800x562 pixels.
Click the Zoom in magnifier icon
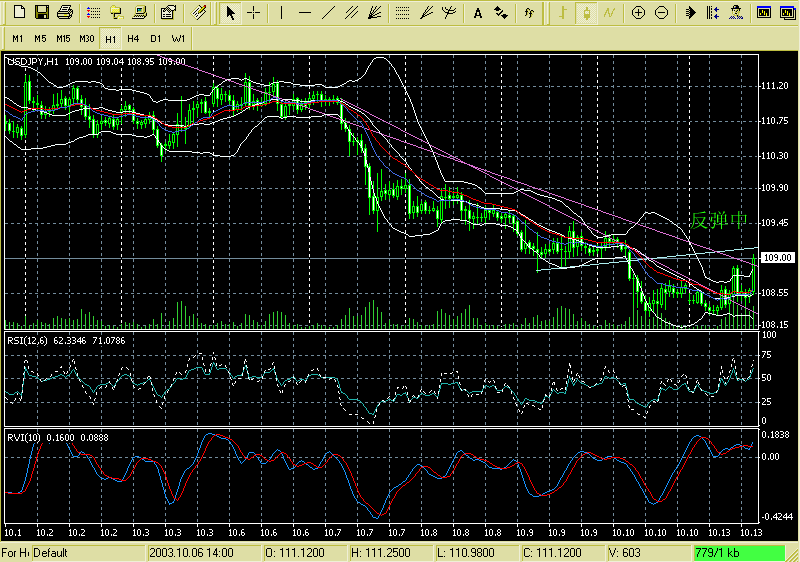click(x=639, y=13)
